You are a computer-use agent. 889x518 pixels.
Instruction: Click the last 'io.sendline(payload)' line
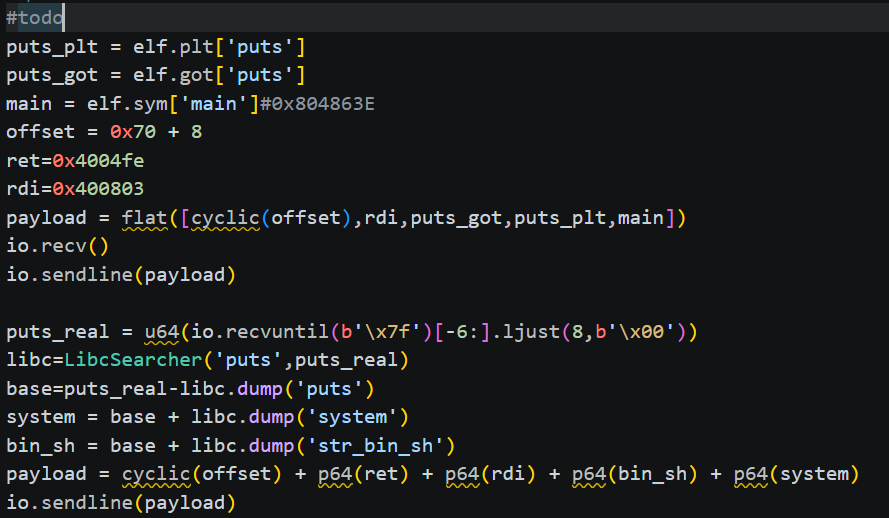point(120,503)
